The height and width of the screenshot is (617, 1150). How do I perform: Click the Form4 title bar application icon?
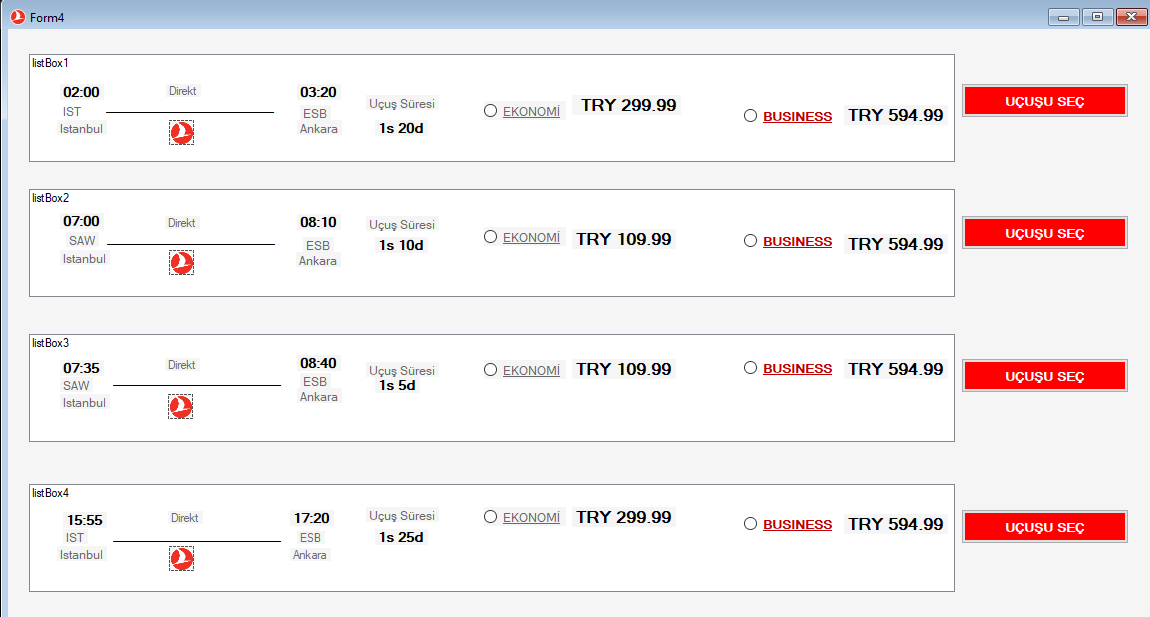[x=17, y=16]
